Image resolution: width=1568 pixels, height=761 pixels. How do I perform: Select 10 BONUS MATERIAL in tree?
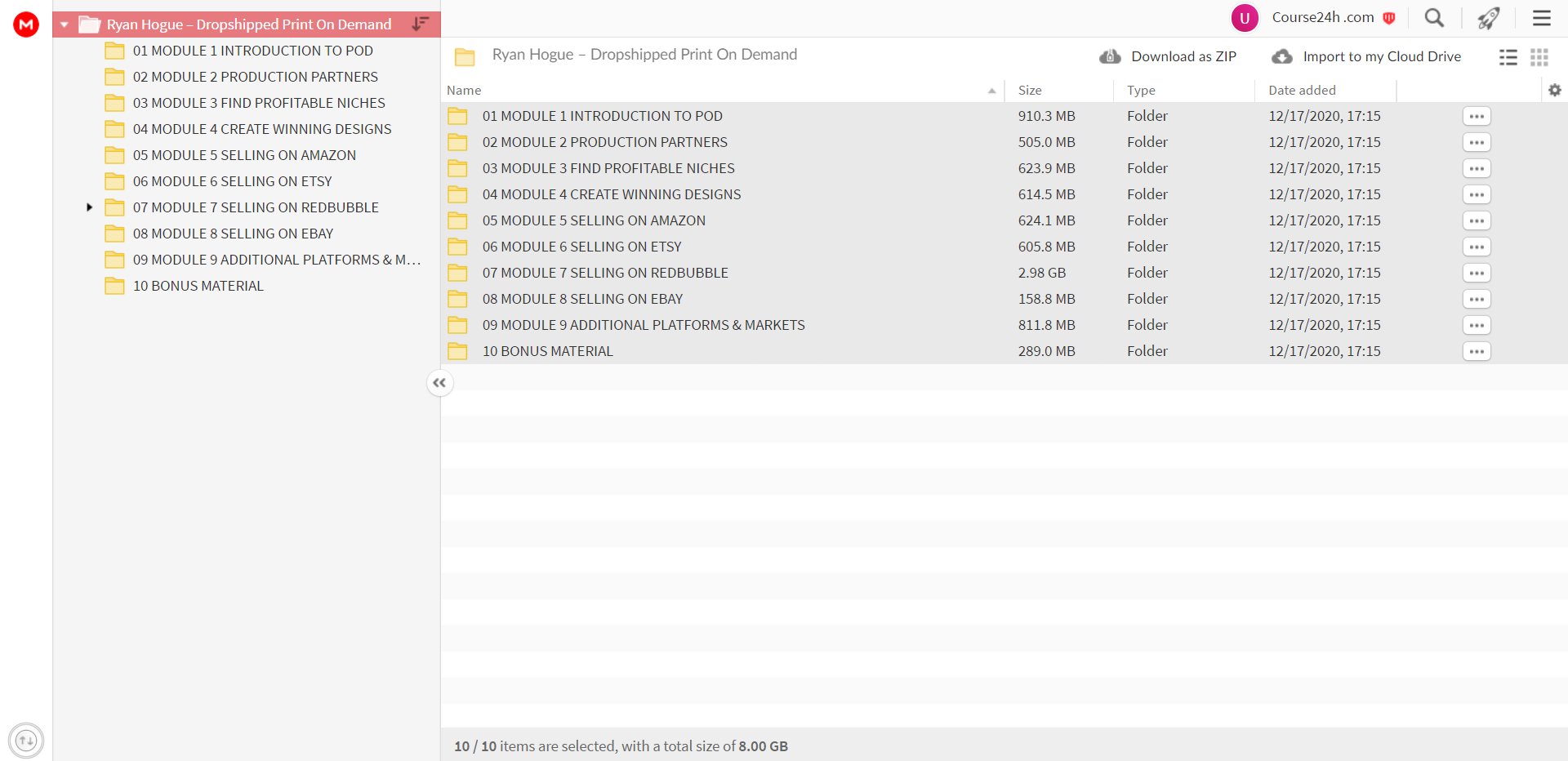coord(198,286)
